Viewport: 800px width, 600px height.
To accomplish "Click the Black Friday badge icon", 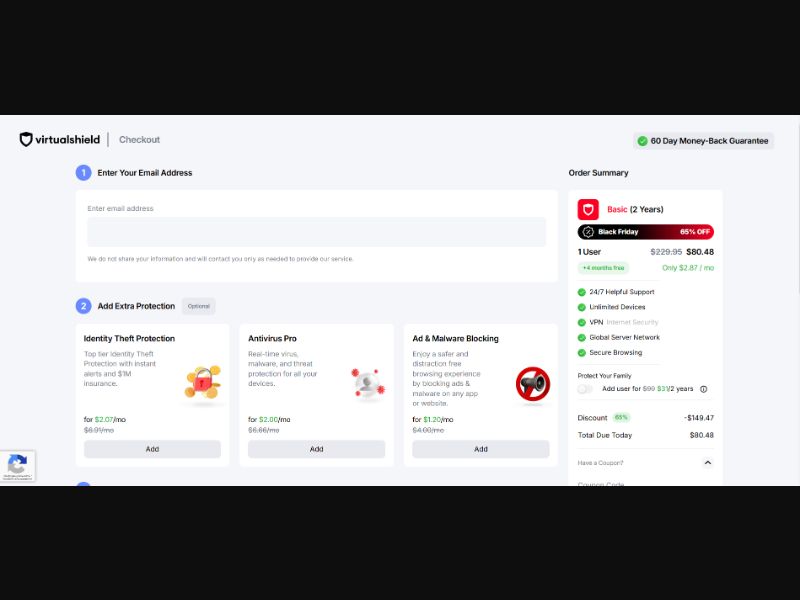I will coord(589,231).
